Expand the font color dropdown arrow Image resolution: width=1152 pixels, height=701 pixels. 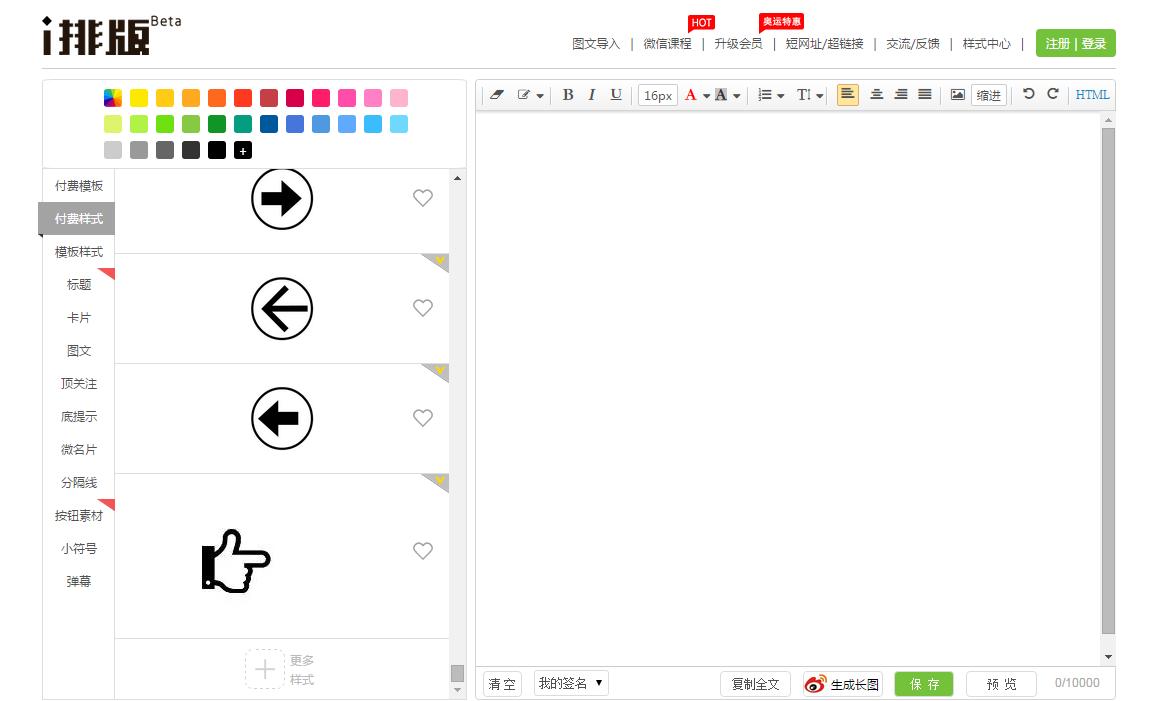[x=706, y=96]
